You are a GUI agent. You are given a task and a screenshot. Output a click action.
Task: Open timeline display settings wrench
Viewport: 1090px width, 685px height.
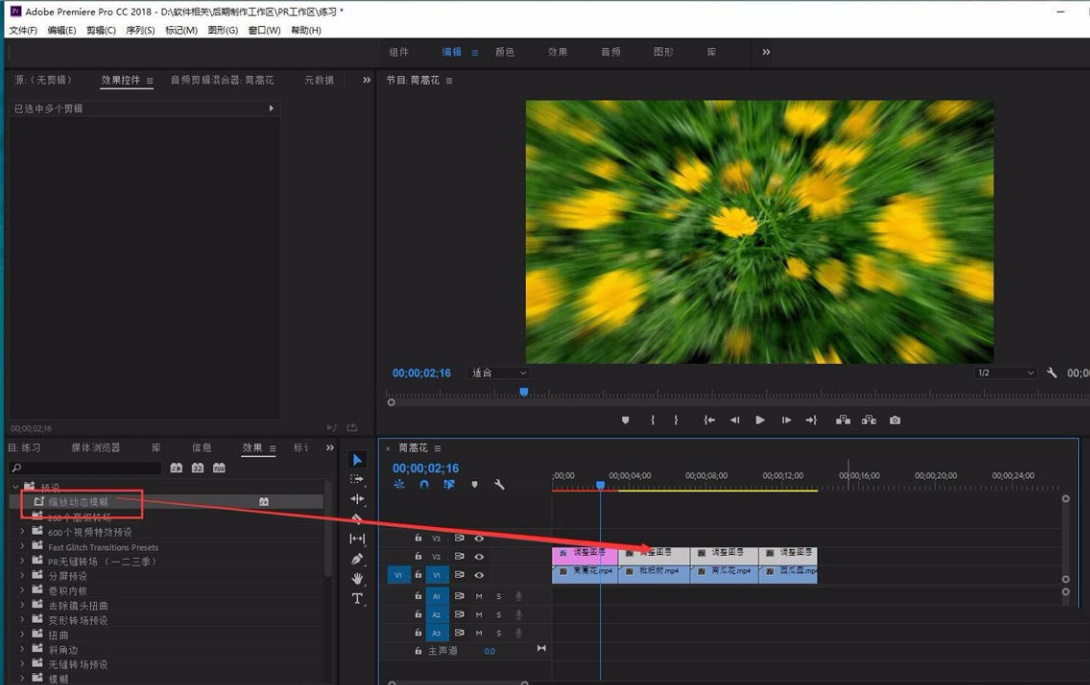click(x=499, y=485)
